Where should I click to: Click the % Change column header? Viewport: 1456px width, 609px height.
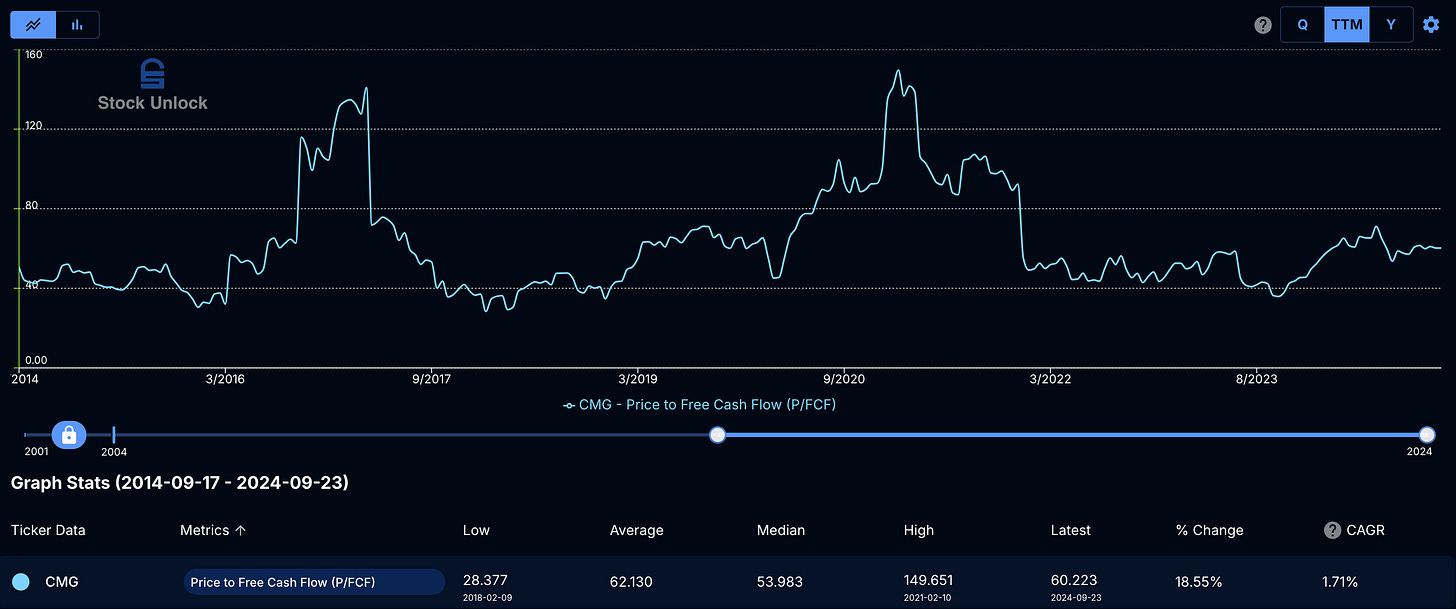pos(1210,530)
